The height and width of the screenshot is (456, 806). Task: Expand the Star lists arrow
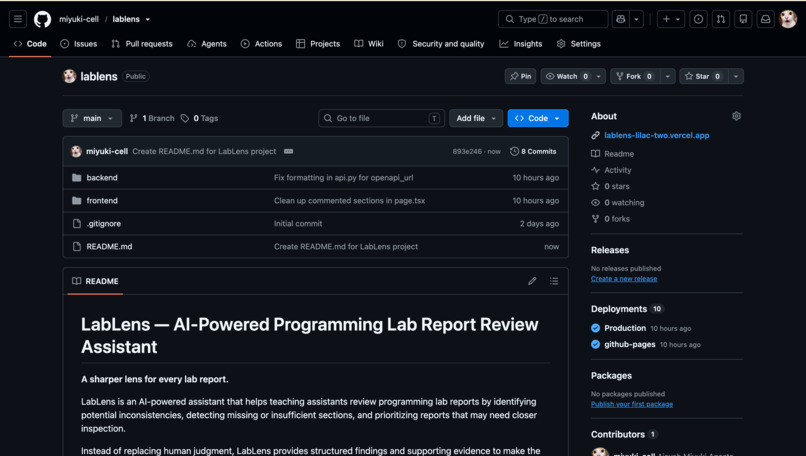tap(736, 76)
